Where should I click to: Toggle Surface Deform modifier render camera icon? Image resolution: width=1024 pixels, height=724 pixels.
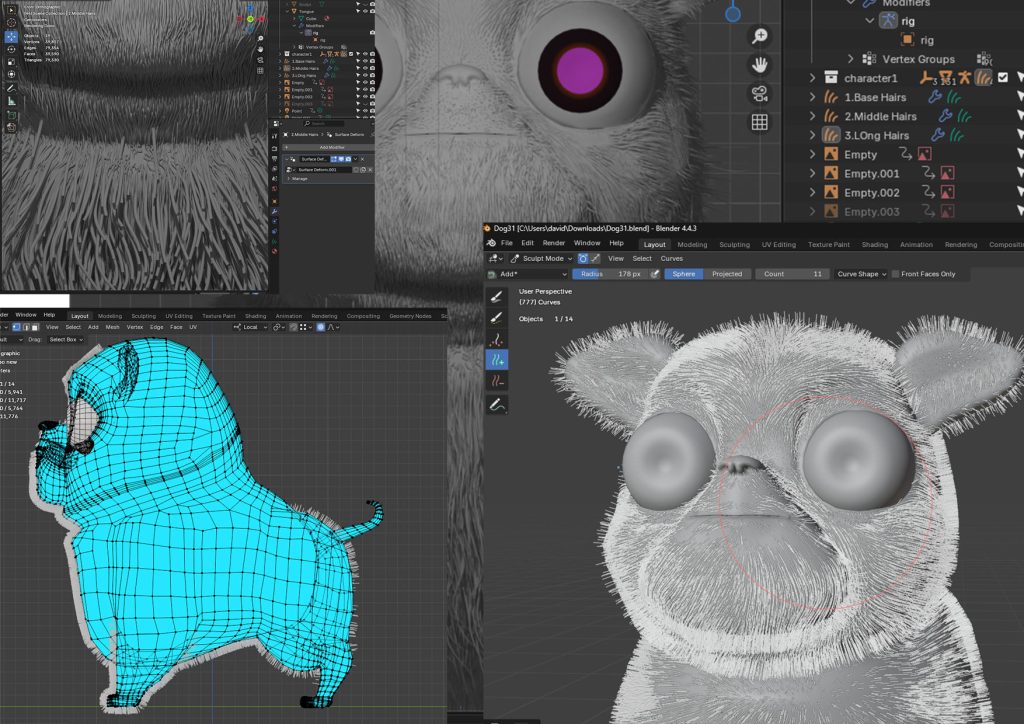348,159
